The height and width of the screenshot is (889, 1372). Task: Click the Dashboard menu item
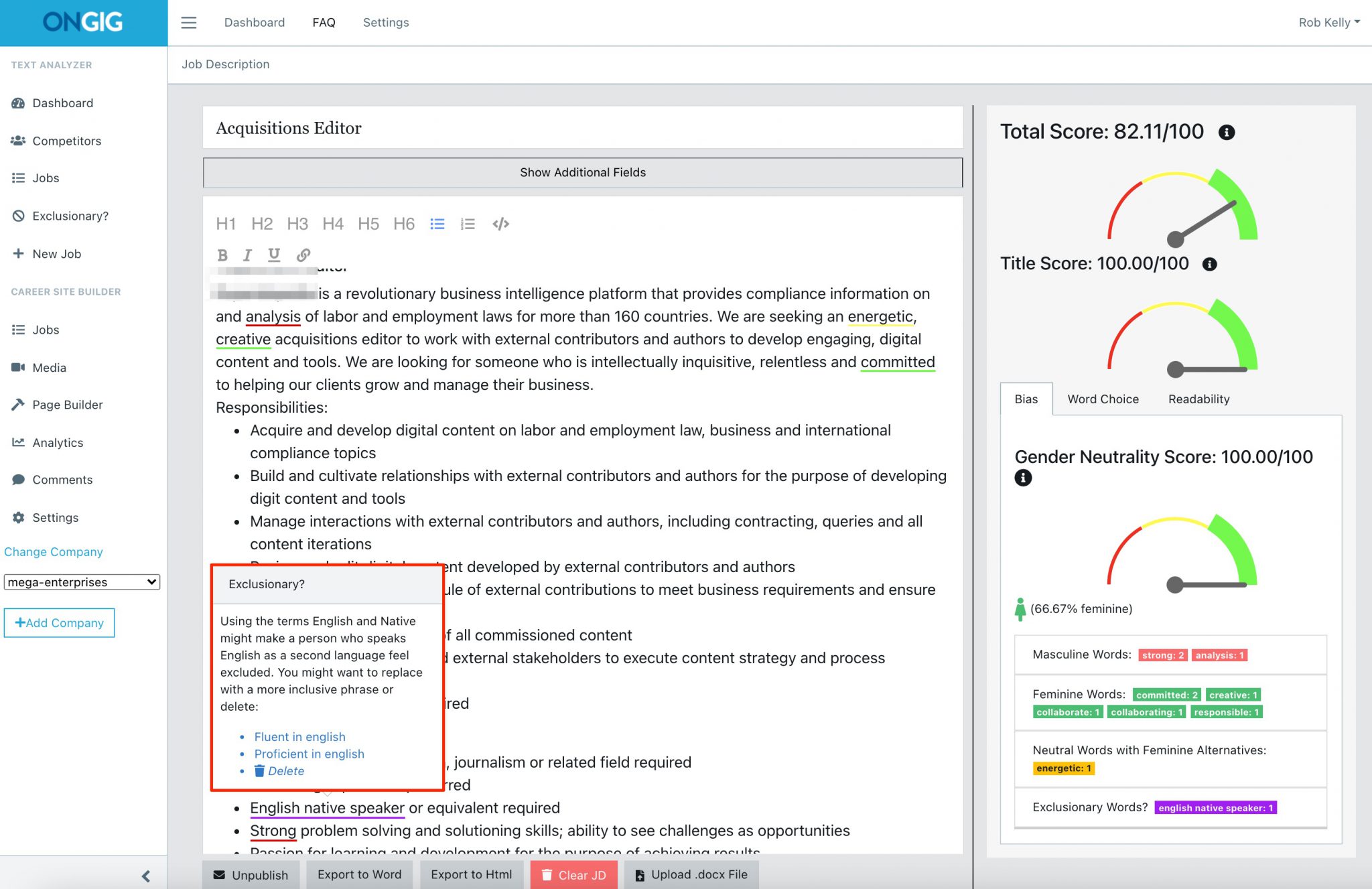pos(62,103)
